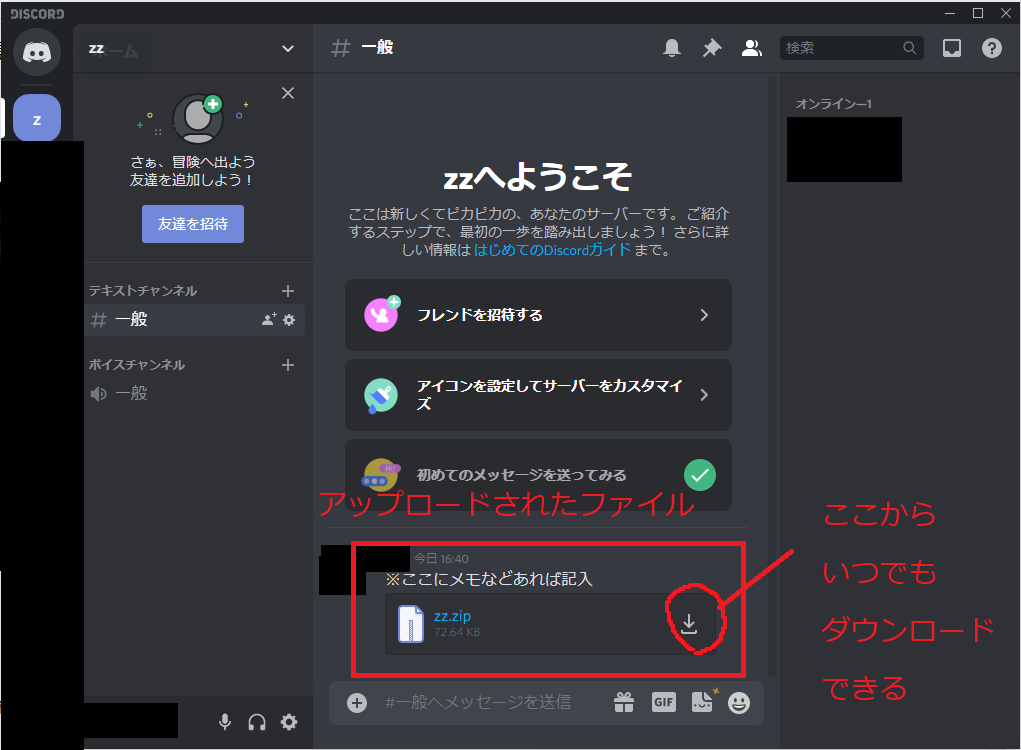
Task: Edit 一般 text channel settings gear
Action: [289, 320]
